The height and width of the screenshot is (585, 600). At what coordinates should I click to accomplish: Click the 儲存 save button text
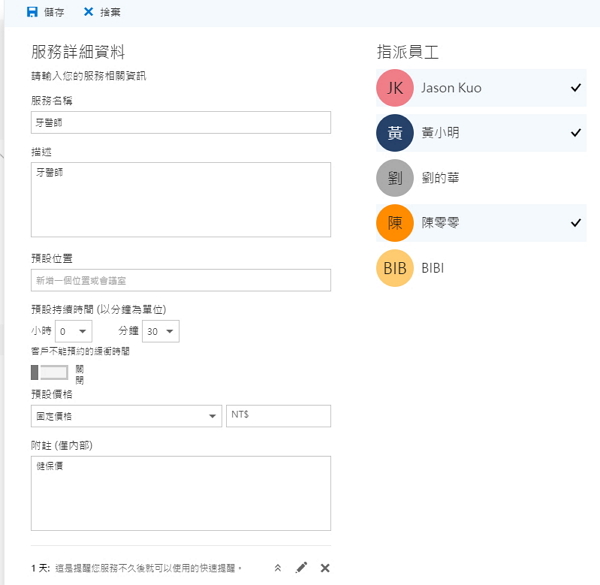coord(55,12)
